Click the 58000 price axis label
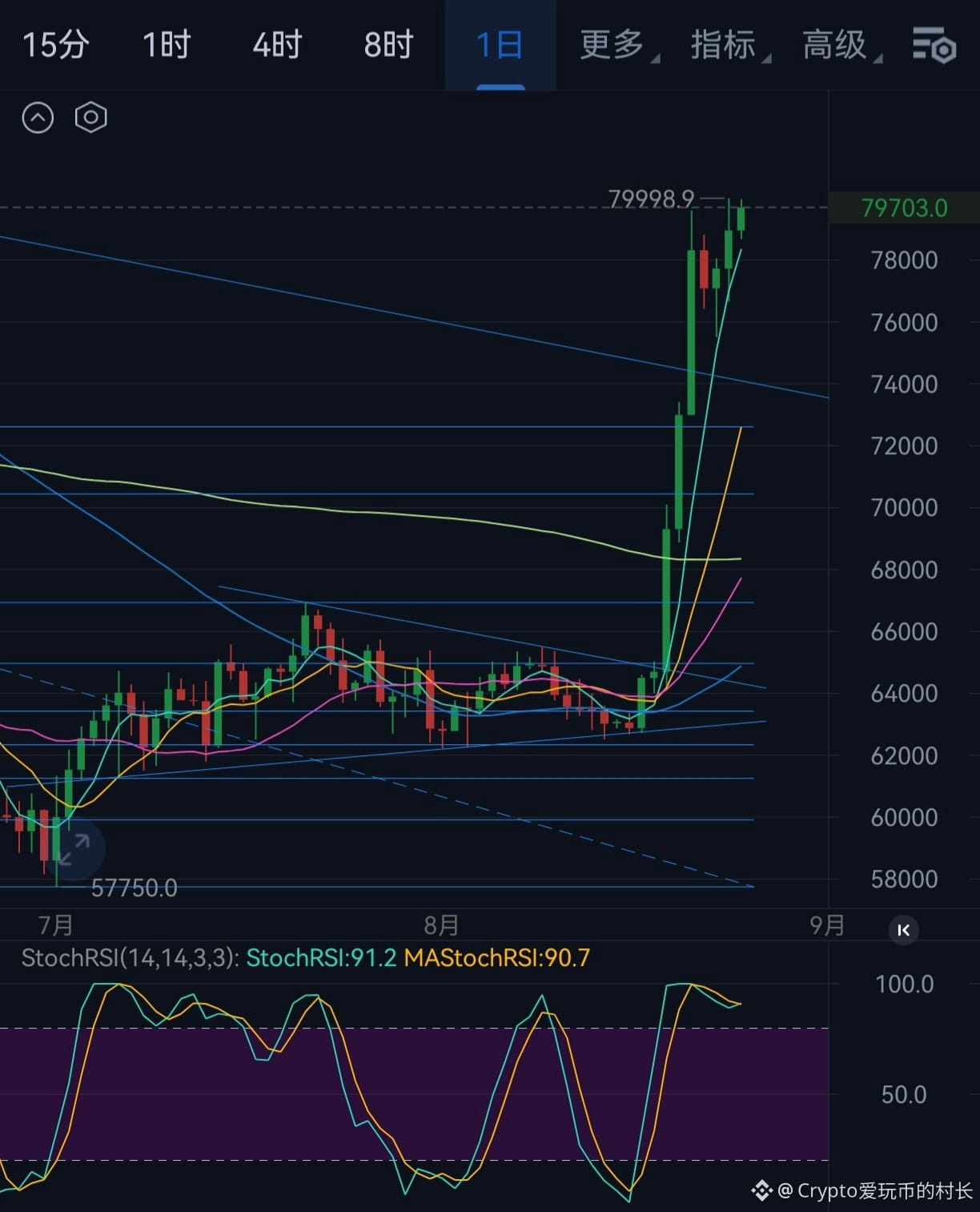980x1212 pixels. tap(904, 879)
